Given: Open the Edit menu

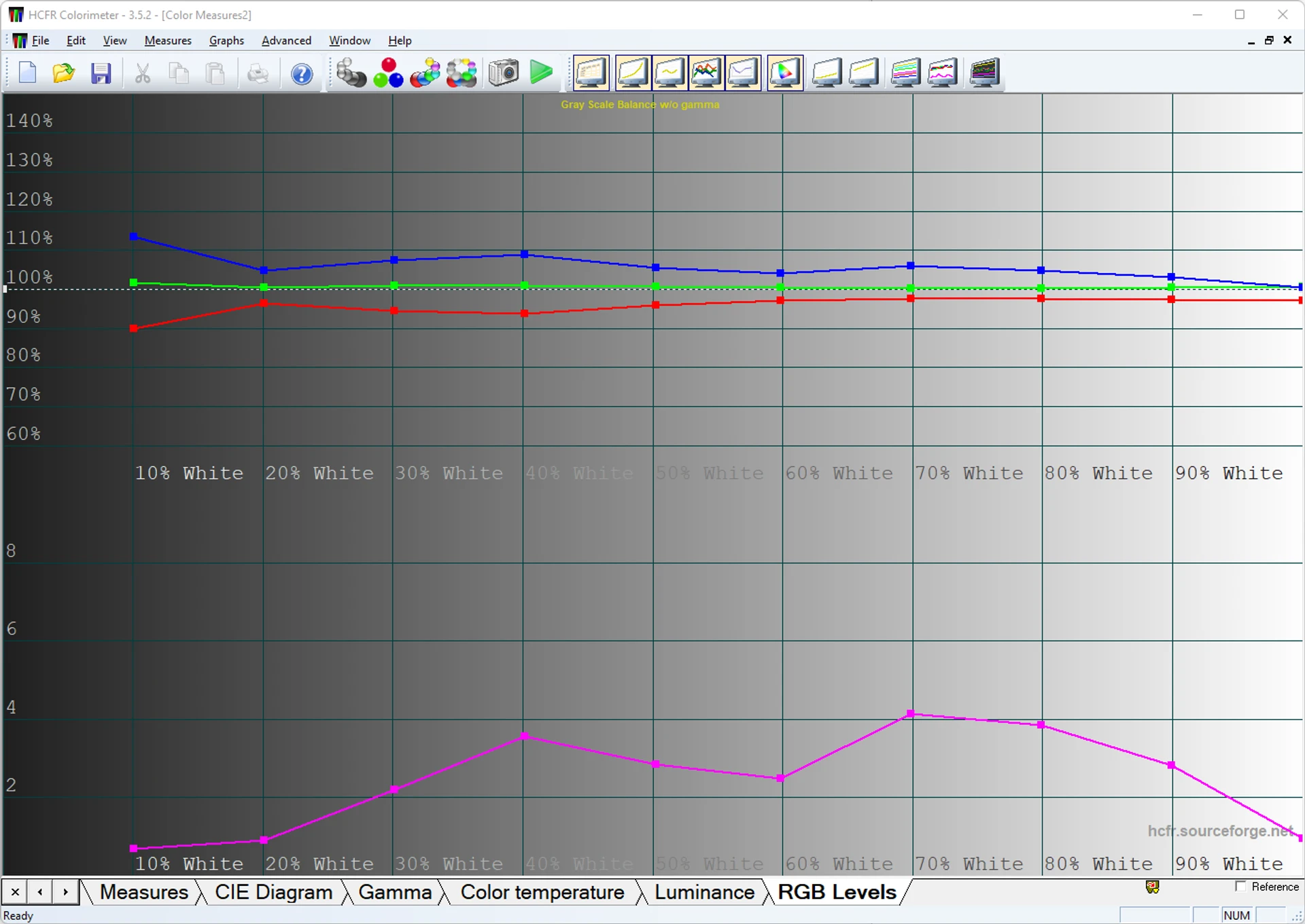Looking at the screenshot, I should tap(76, 41).
